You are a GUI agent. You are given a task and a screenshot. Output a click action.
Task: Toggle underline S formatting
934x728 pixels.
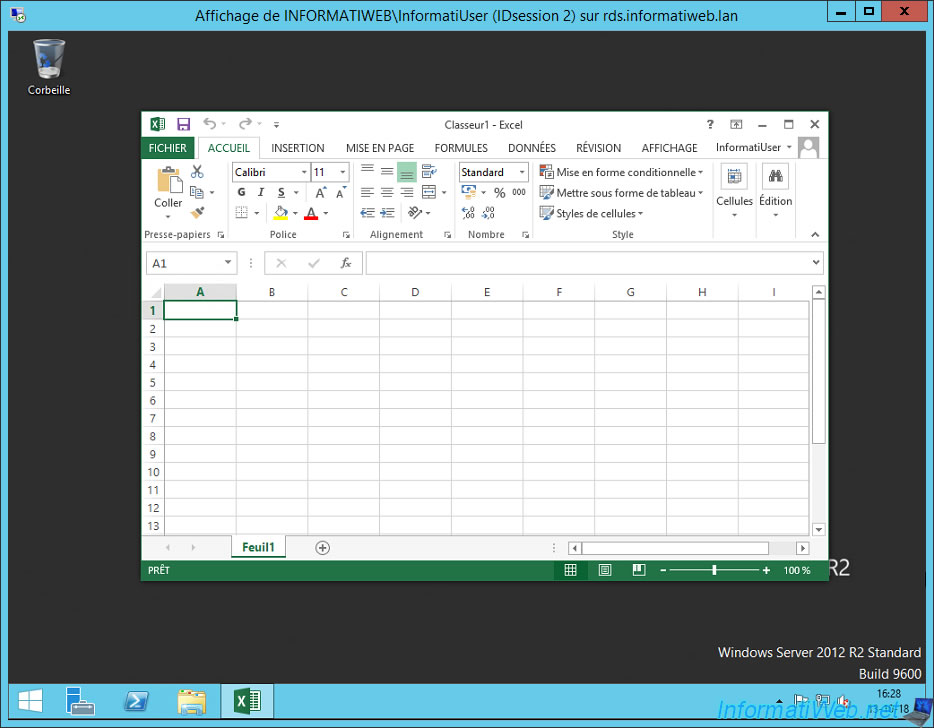click(281, 192)
